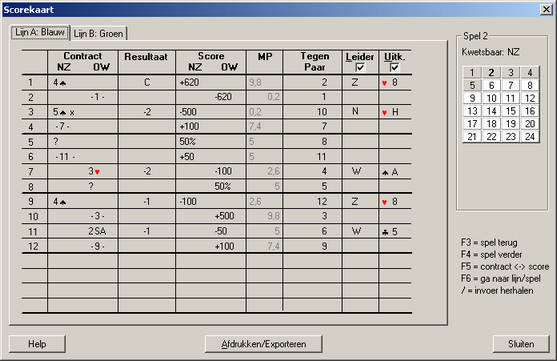
Task: Click the Help button
Action: (37, 344)
